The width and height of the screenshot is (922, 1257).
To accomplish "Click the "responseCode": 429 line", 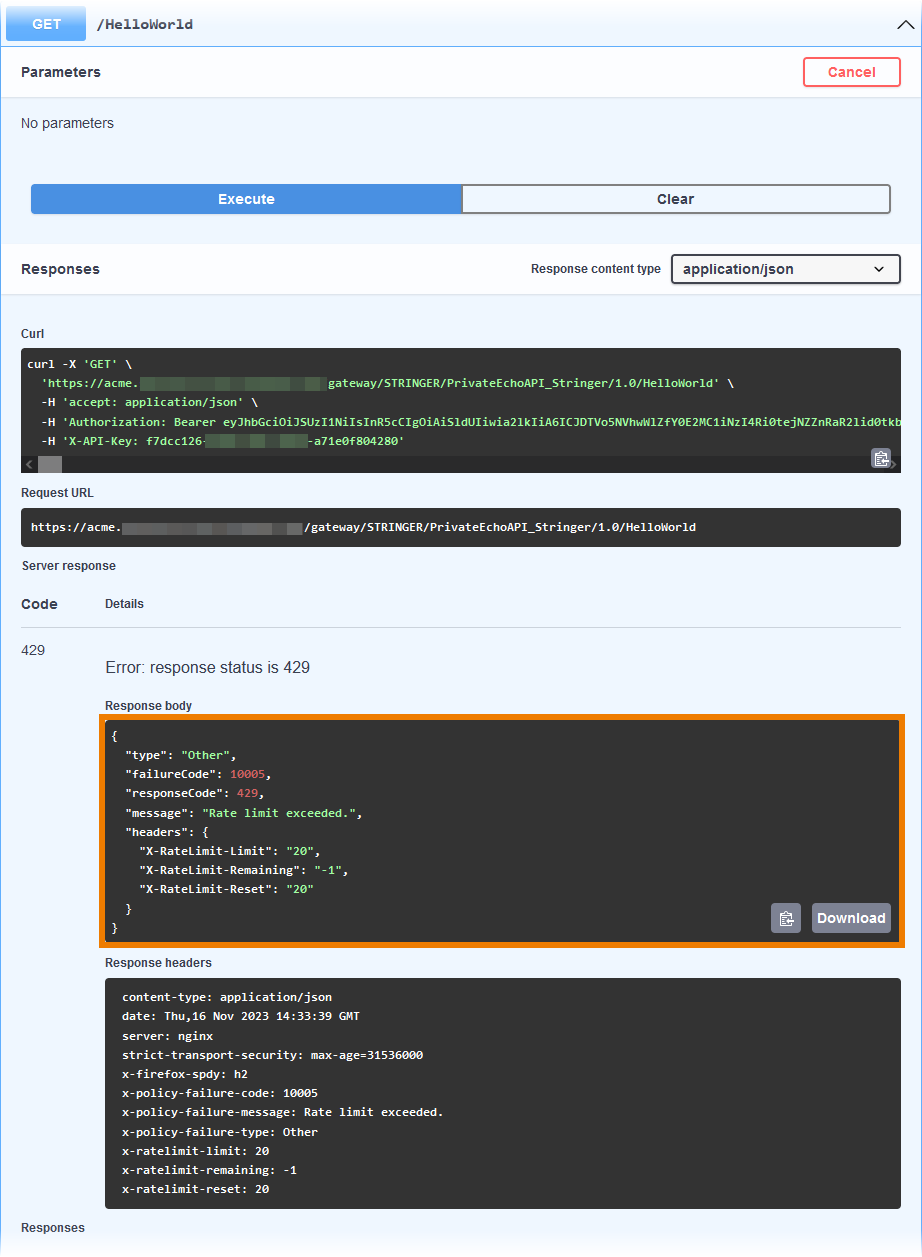I will pyautogui.click(x=194, y=793).
